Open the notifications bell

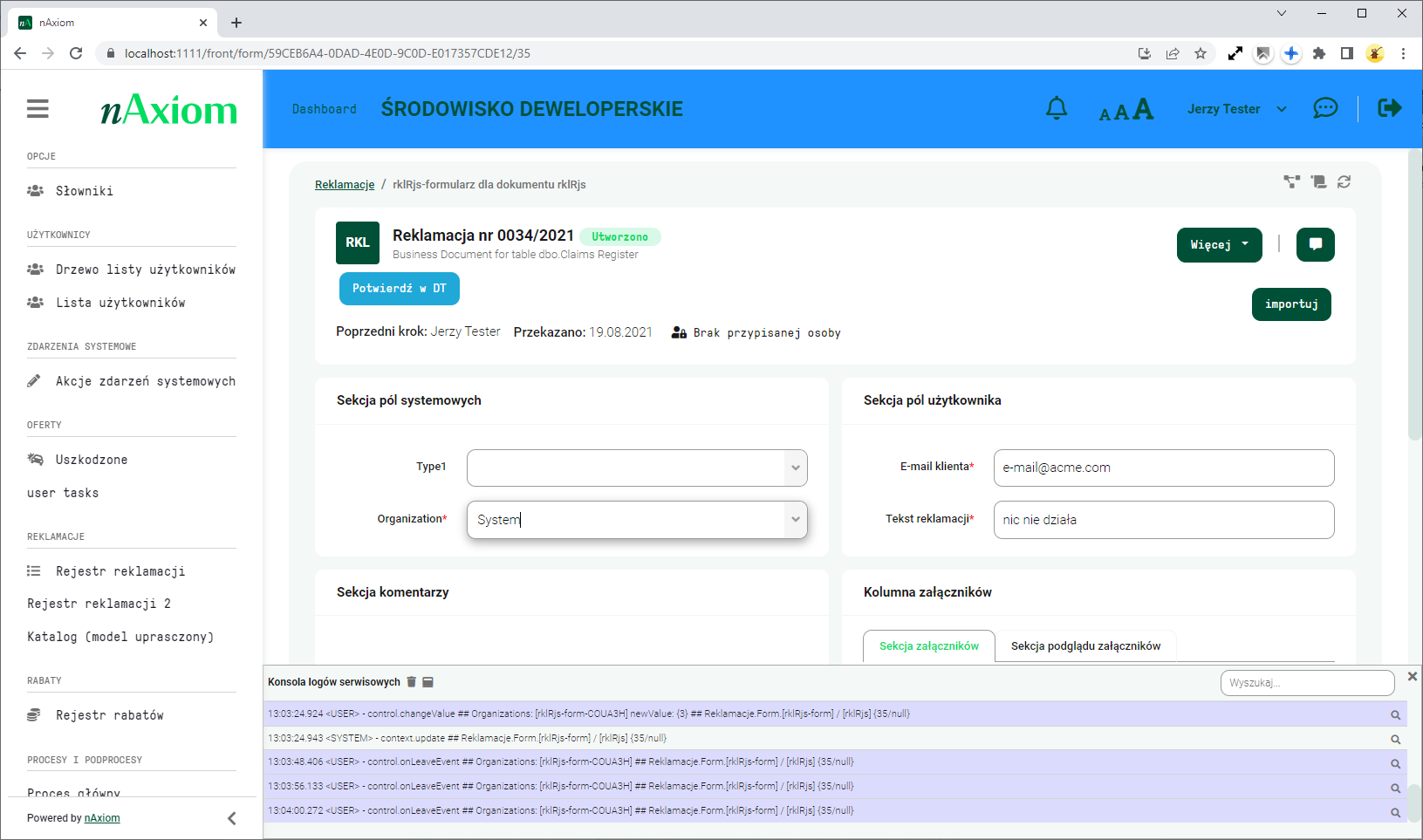[1056, 108]
